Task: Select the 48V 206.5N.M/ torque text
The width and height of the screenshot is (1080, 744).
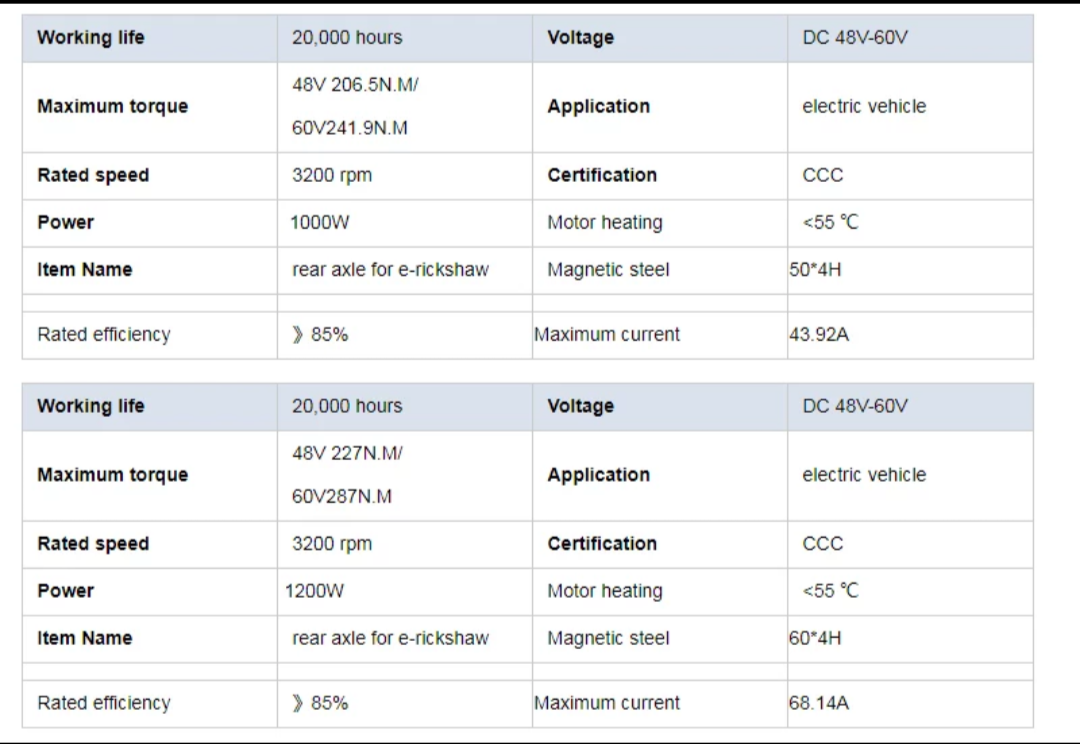Action: (355, 85)
